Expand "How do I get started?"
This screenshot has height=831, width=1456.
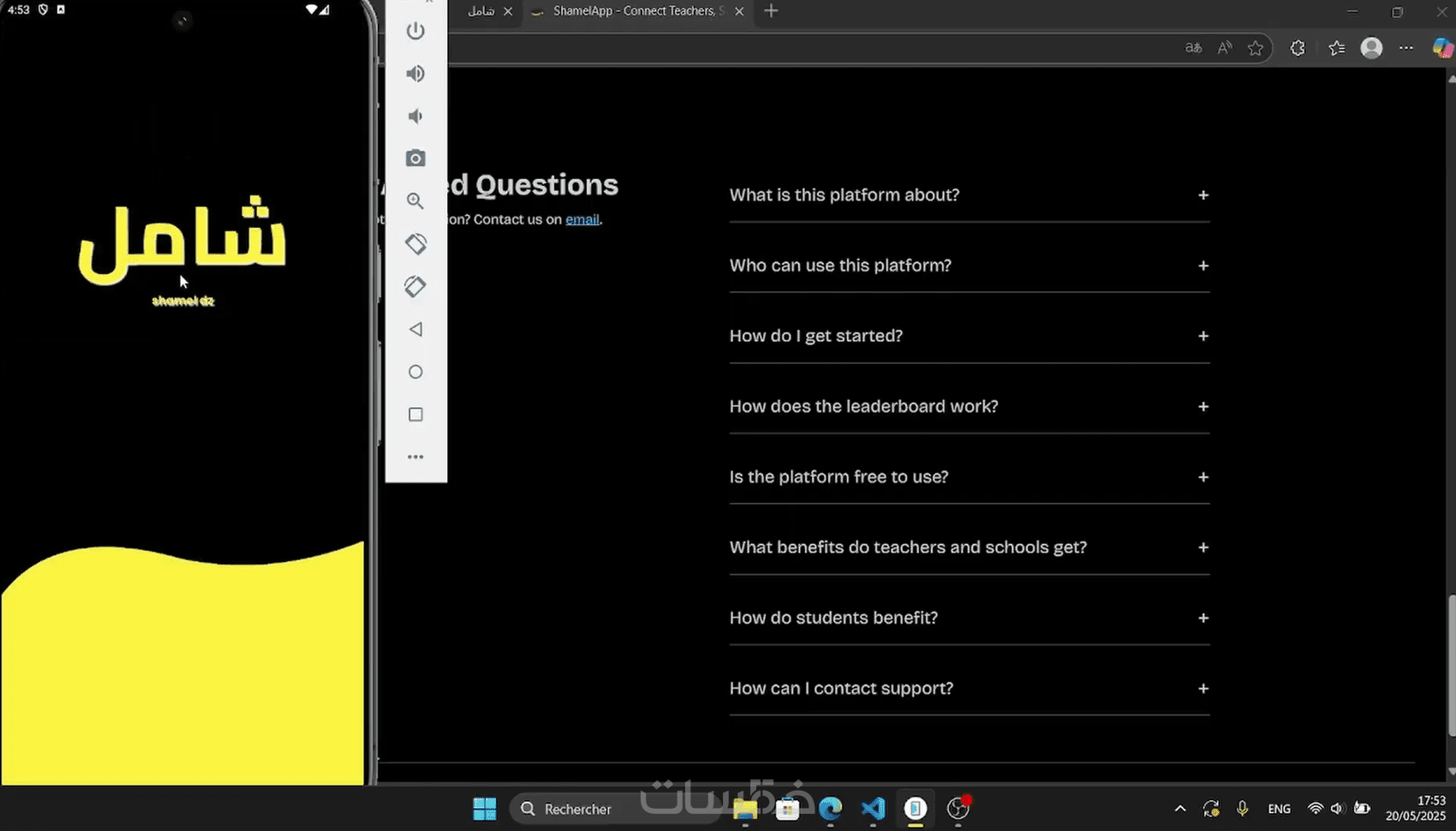coord(969,336)
